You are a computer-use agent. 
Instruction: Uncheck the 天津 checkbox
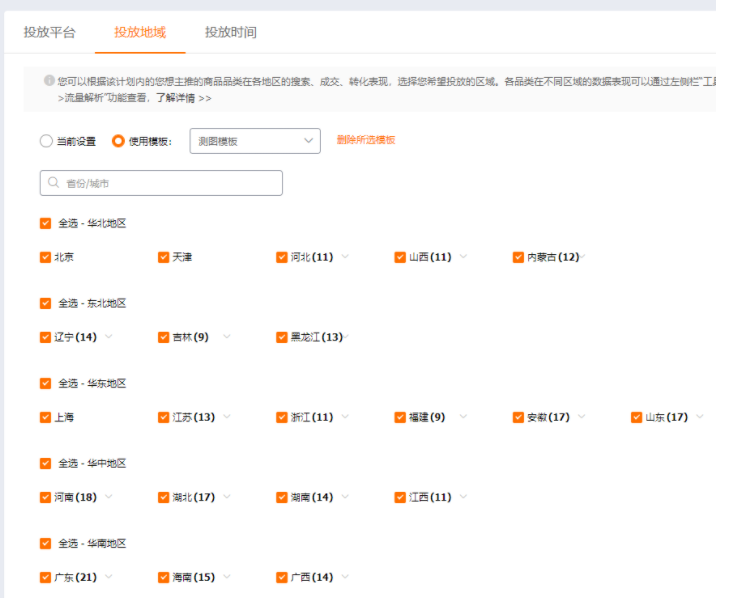click(x=164, y=257)
